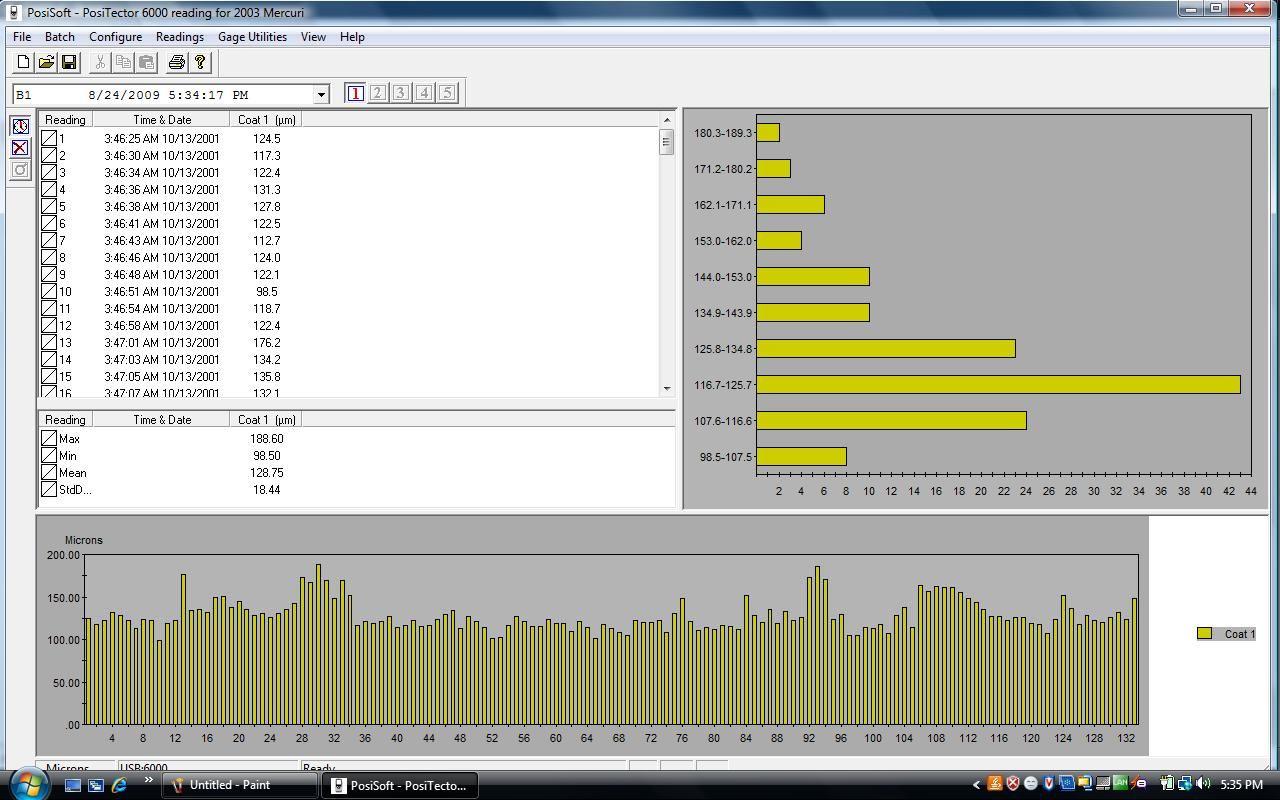
Task: Toggle the checkbox beside the Max row
Action: [x=49, y=439]
